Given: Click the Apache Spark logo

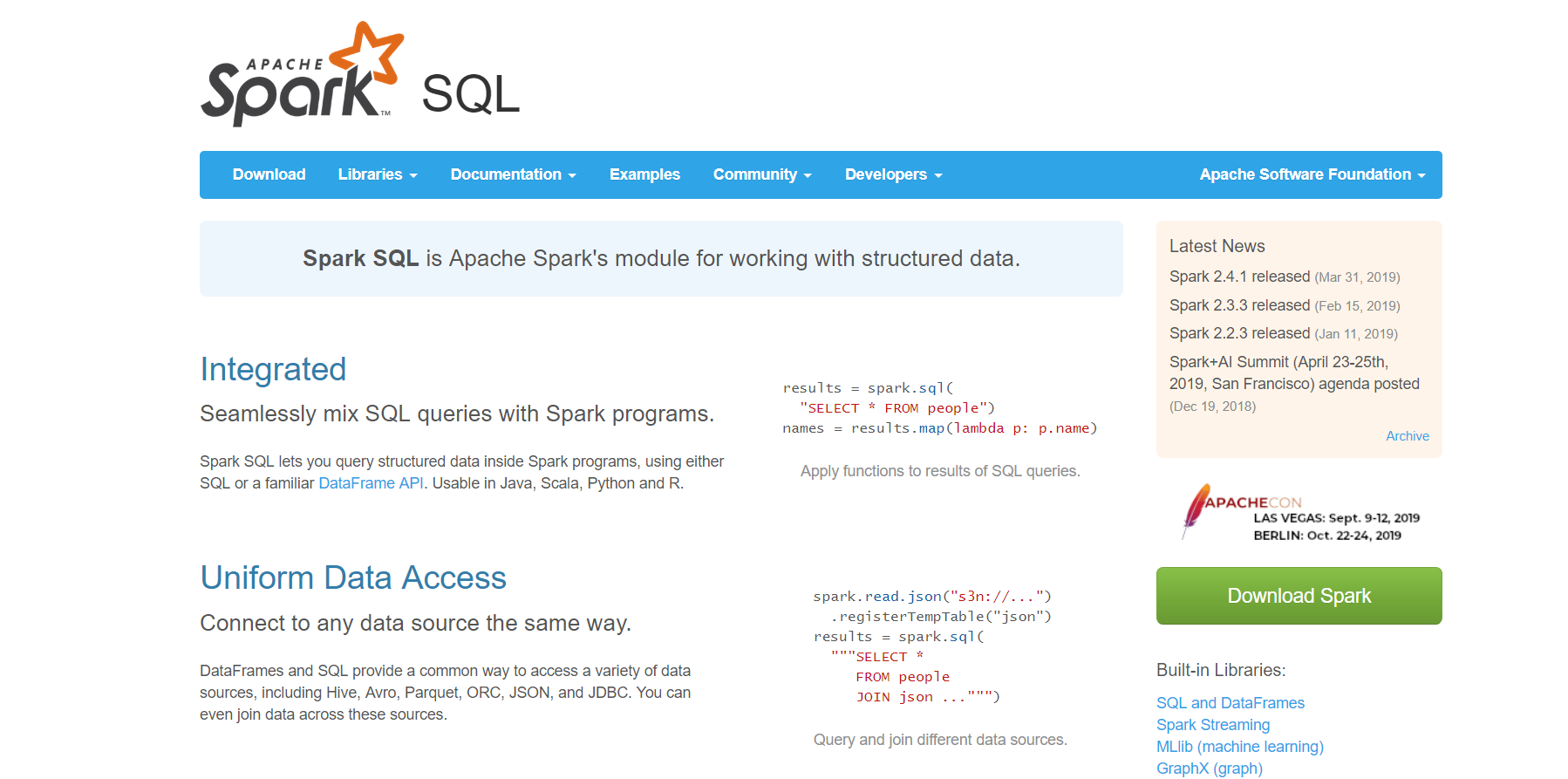Looking at the screenshot, I should click(x=302, y=74).
